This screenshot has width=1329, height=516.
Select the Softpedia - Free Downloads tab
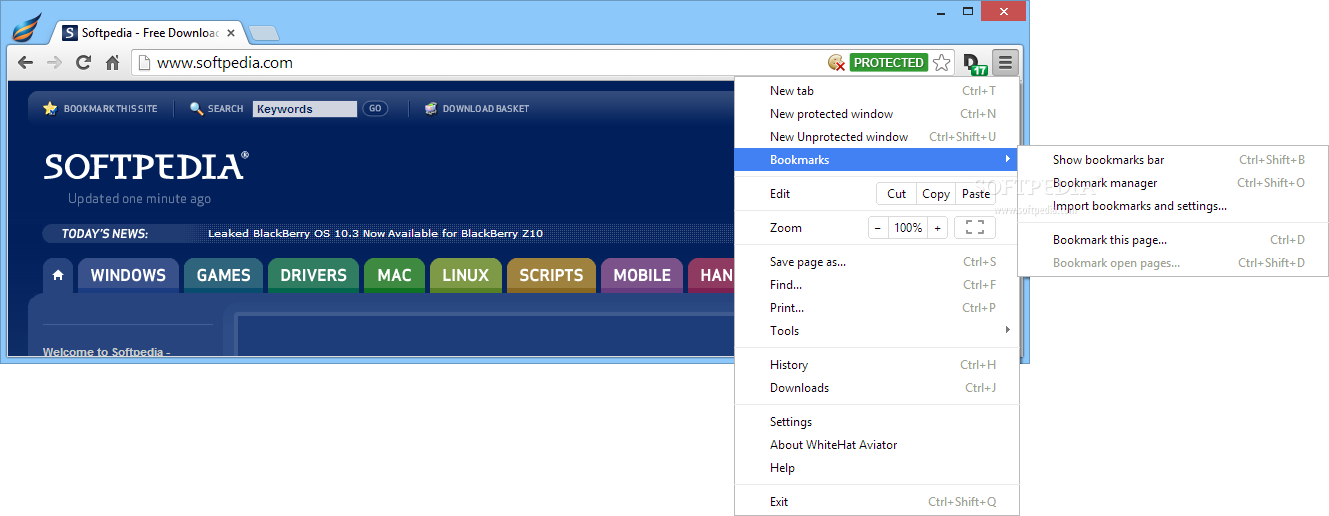[147, 32]
